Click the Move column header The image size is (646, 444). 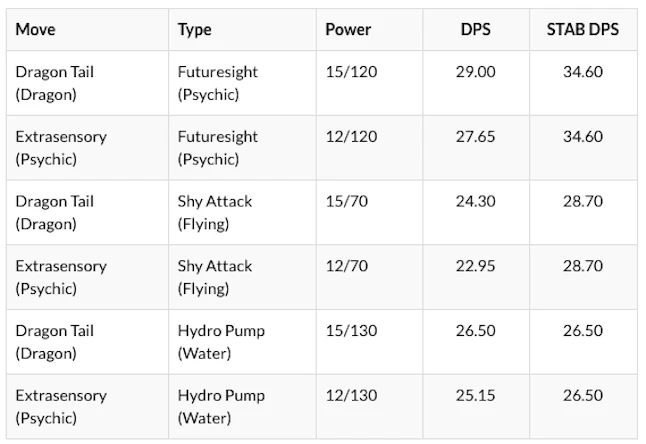(35, 30)
